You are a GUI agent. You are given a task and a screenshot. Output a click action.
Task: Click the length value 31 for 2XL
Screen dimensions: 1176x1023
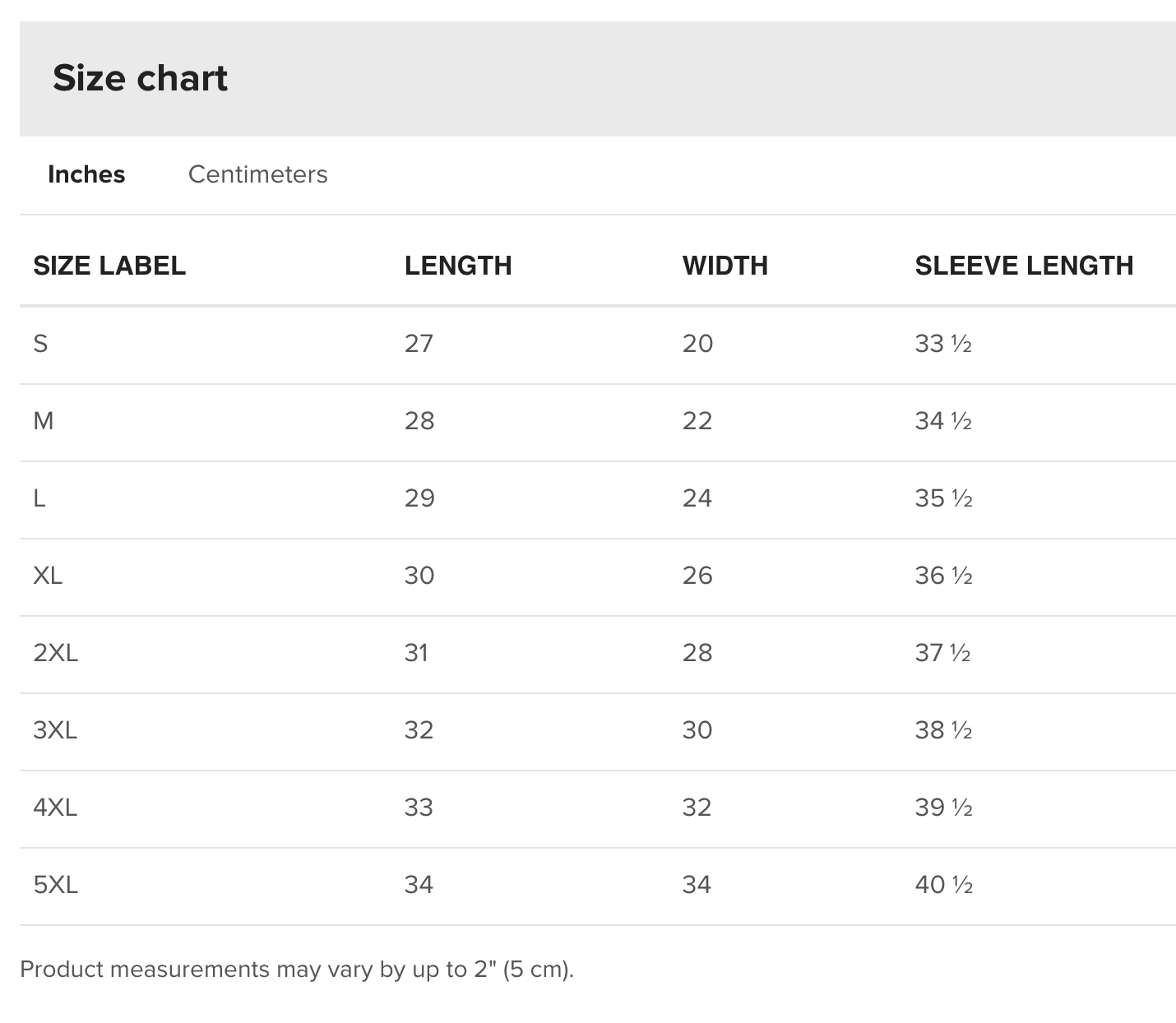coord(416,653)
